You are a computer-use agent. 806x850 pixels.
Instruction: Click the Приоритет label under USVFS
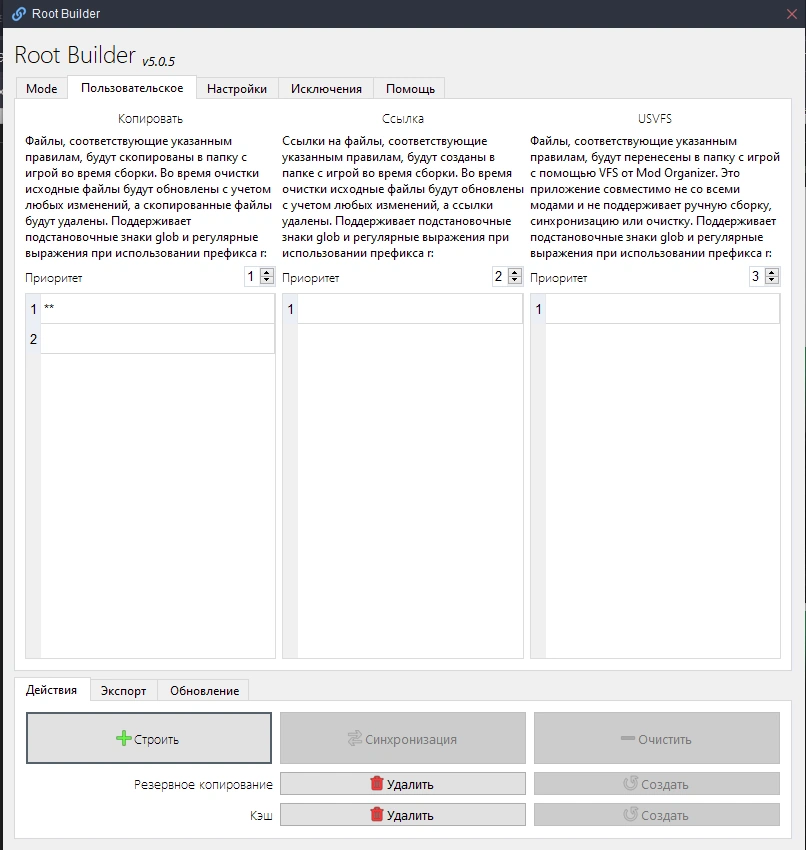coord(558,278)
